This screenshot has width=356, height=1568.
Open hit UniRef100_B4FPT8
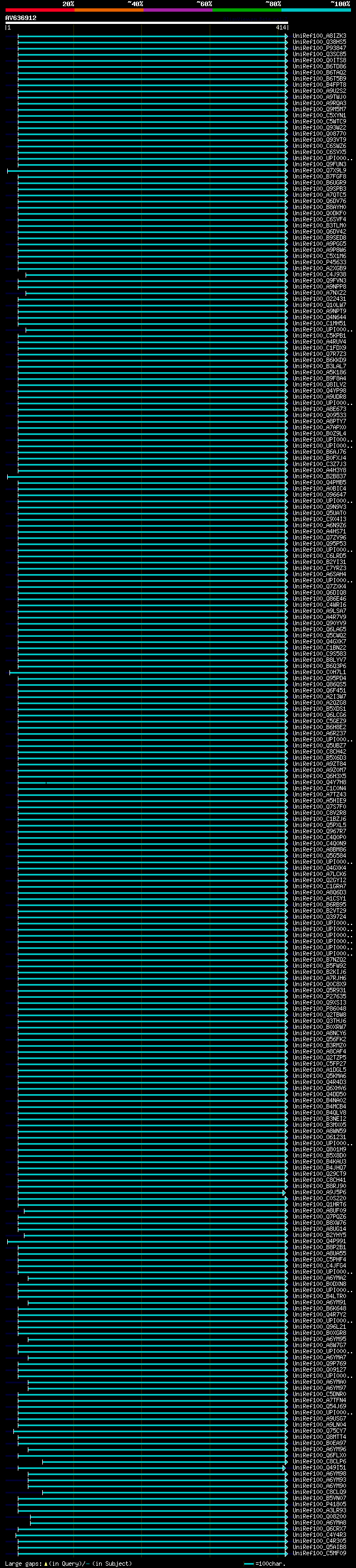(x=319, y=85)
